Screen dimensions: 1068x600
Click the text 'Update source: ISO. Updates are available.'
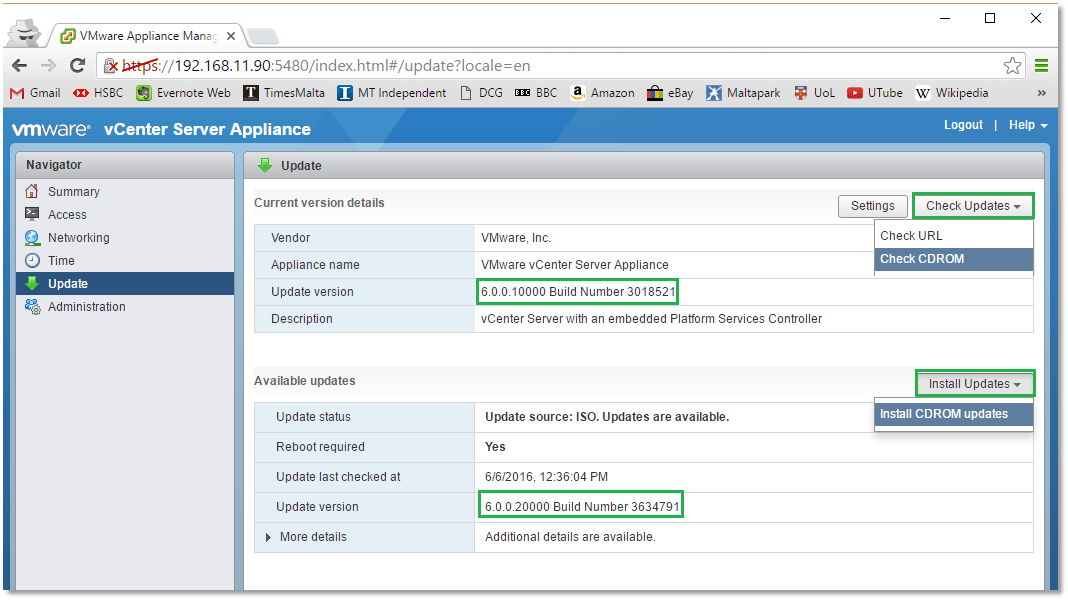coord(607,417)
